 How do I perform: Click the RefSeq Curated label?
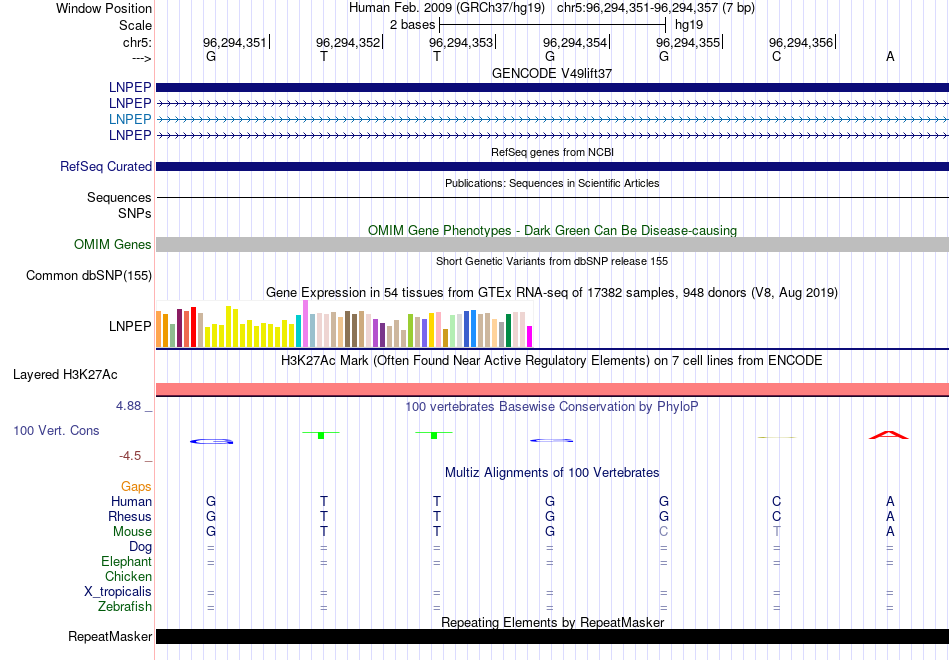(x=105, y=166)
